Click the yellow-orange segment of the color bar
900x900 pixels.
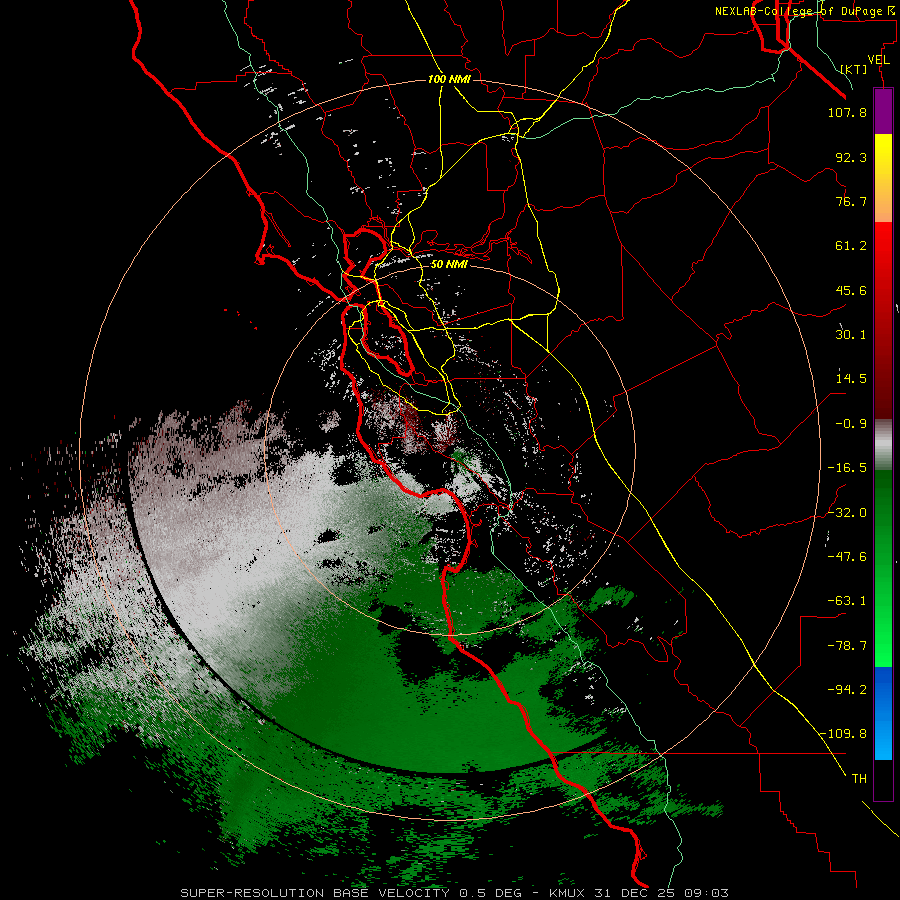click(883, 178)
